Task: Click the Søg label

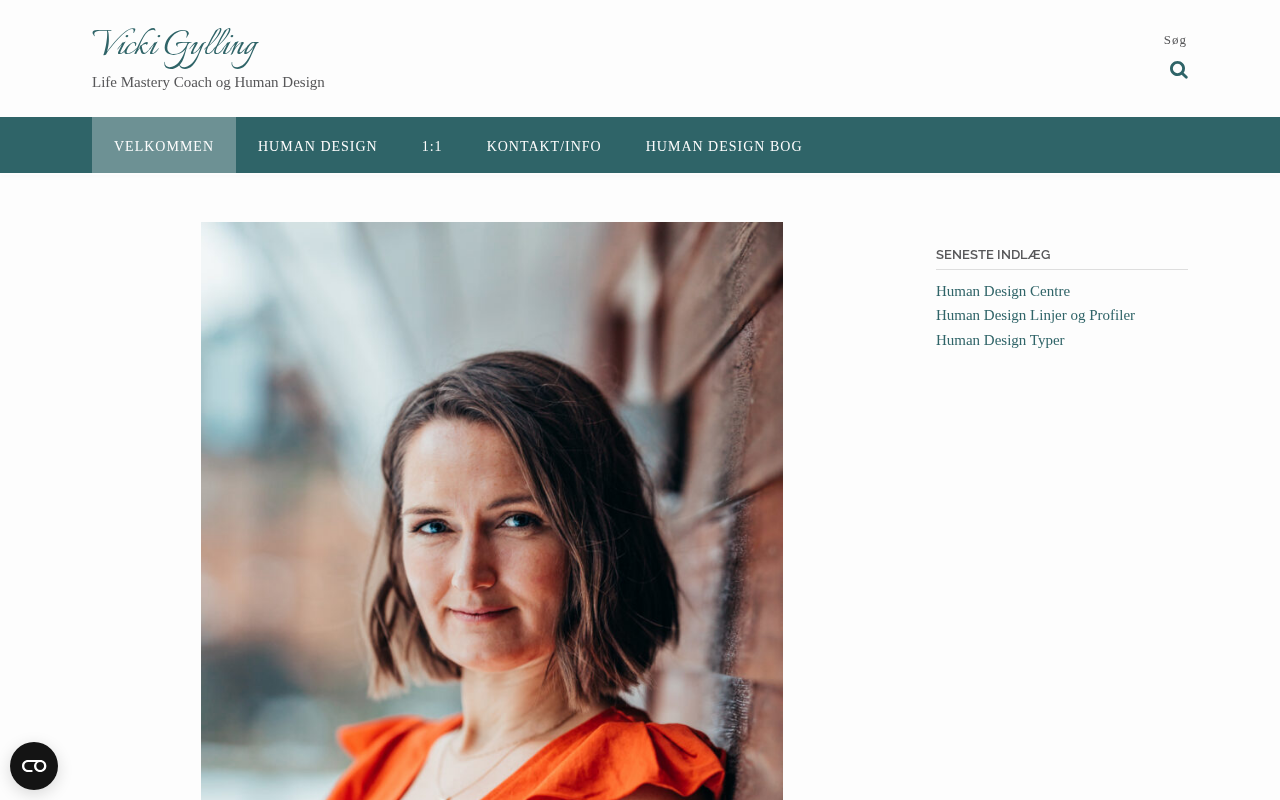Action: click(x=1175, y=40)
